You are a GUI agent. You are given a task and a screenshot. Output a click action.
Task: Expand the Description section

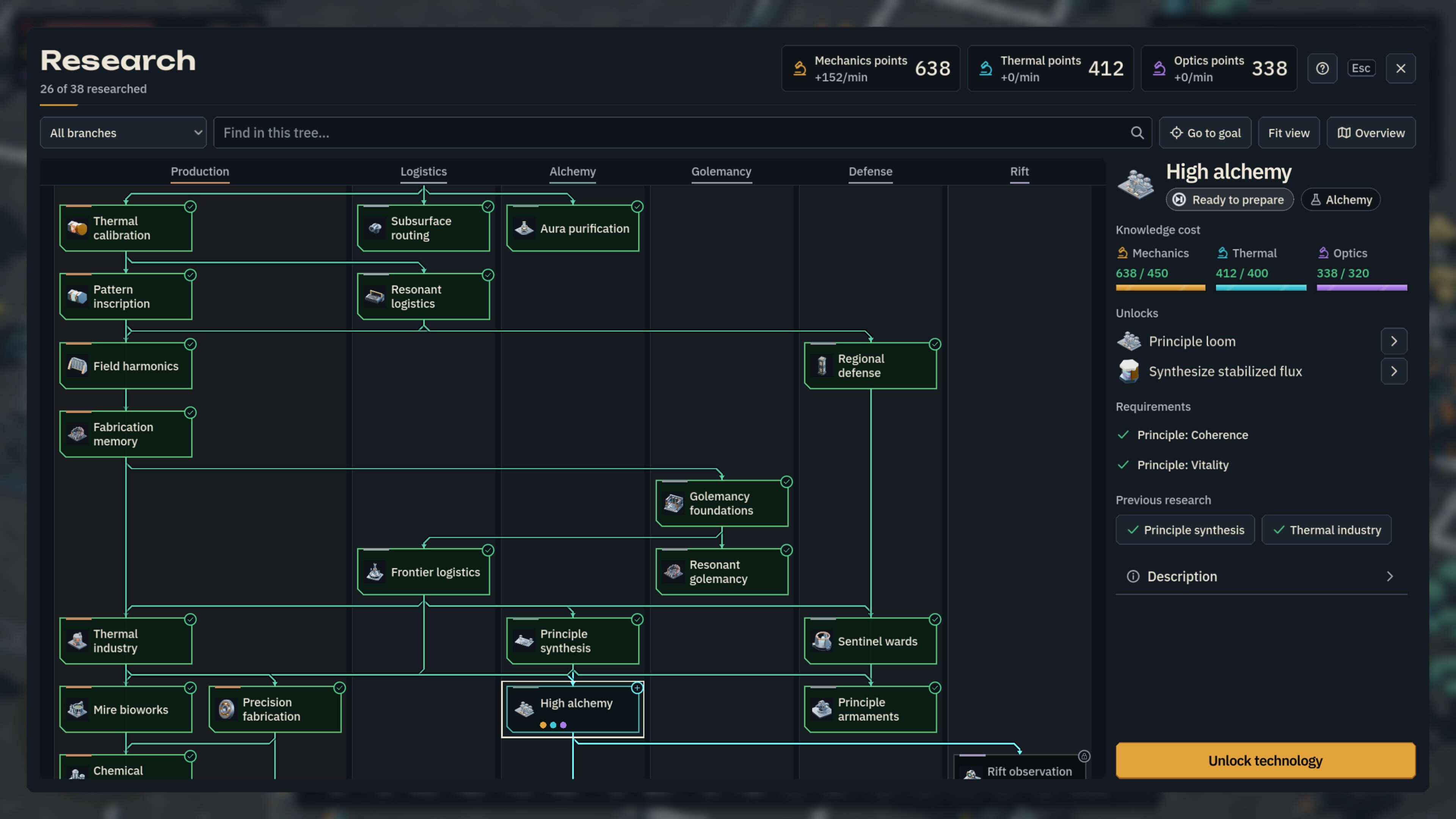coord(1261,576)
